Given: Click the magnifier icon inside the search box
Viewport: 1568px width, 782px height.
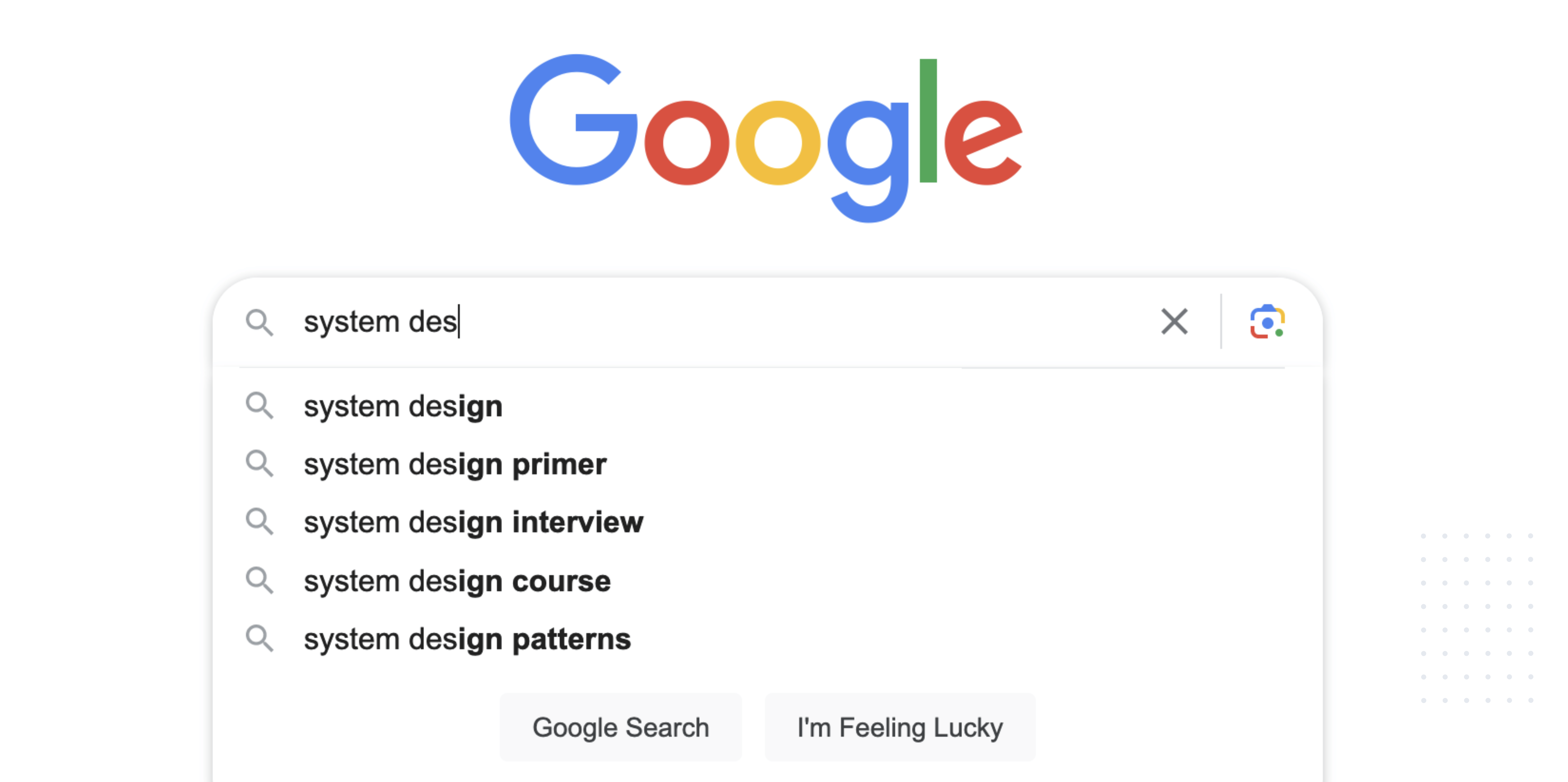Looking at the screenshot, I should [259, 322].
